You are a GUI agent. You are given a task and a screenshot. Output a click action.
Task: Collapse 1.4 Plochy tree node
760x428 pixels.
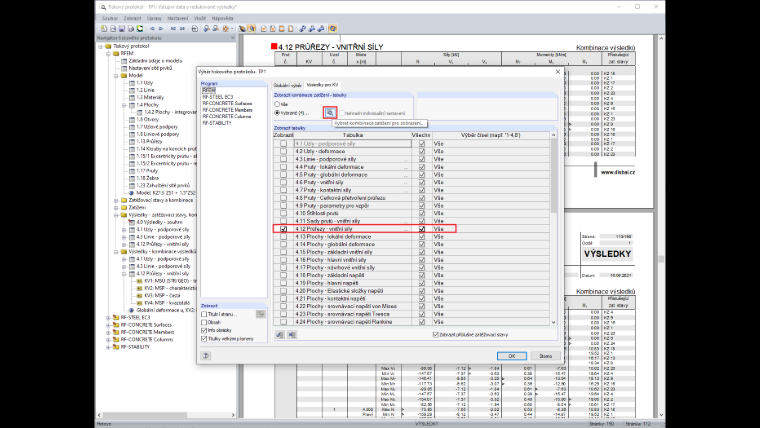(x=124, y=105)
